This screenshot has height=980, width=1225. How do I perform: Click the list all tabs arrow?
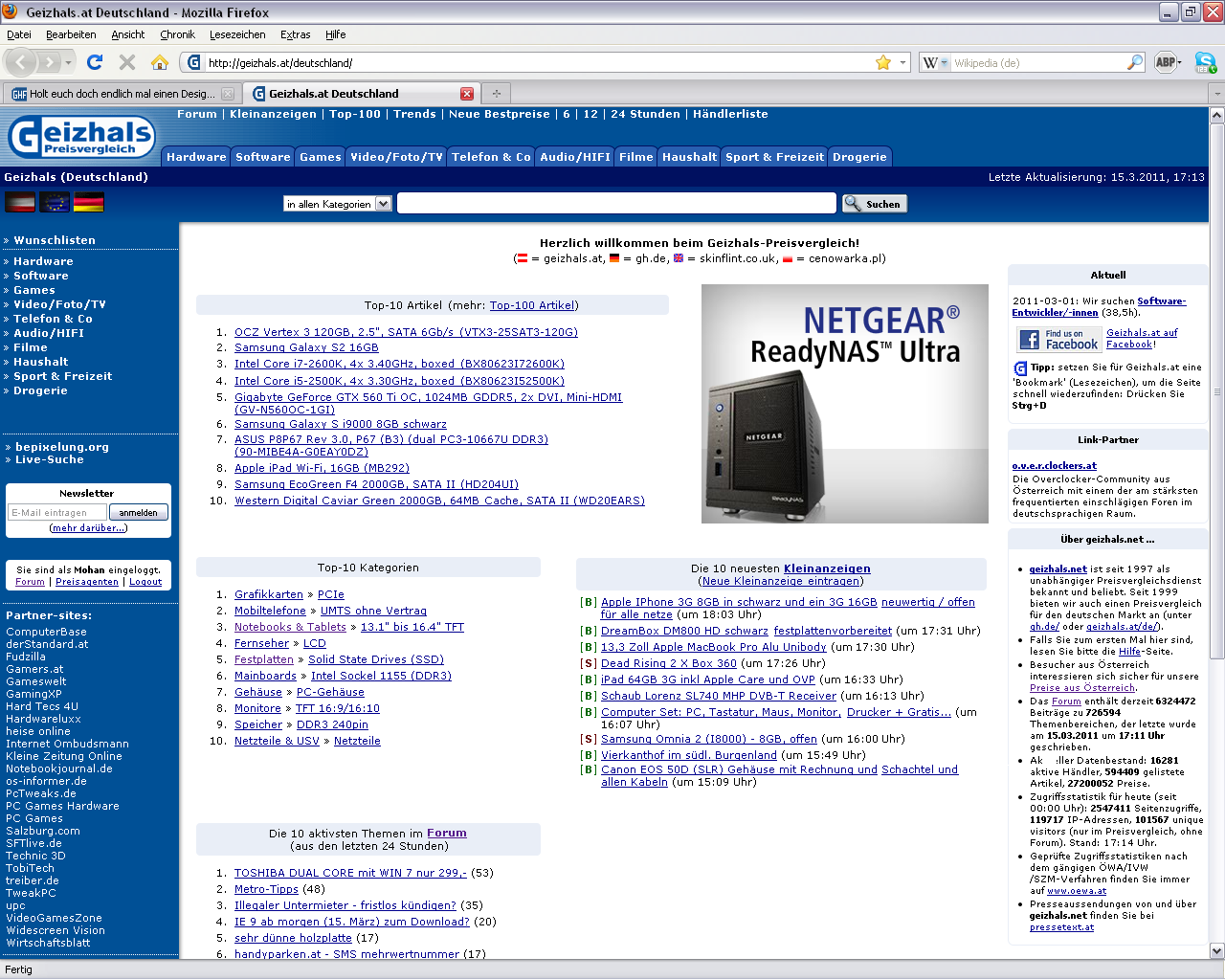click(x=1216, y=94)
